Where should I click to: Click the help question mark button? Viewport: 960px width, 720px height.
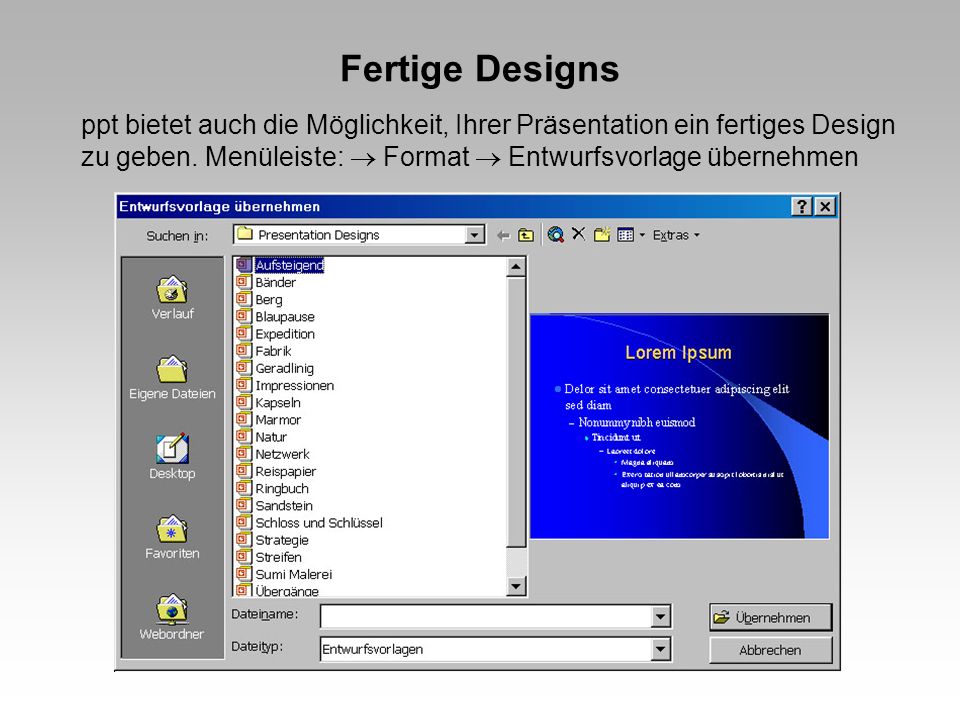point(802,206)
